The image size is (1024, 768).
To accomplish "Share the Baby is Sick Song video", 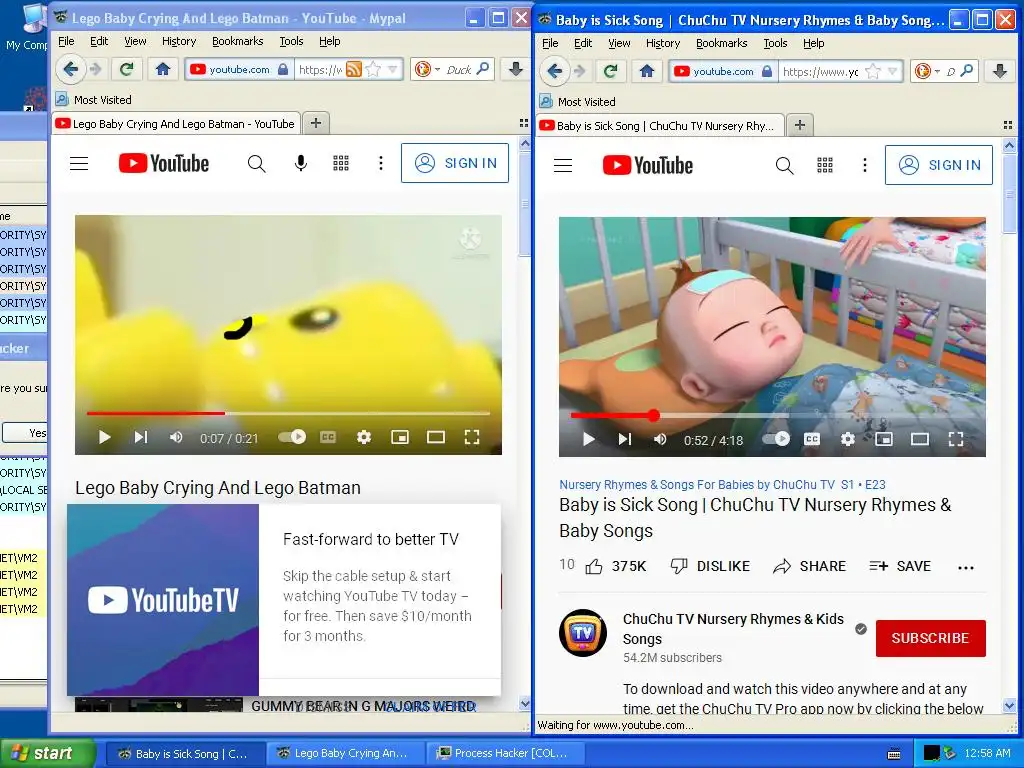I will (x=809, y=566).
